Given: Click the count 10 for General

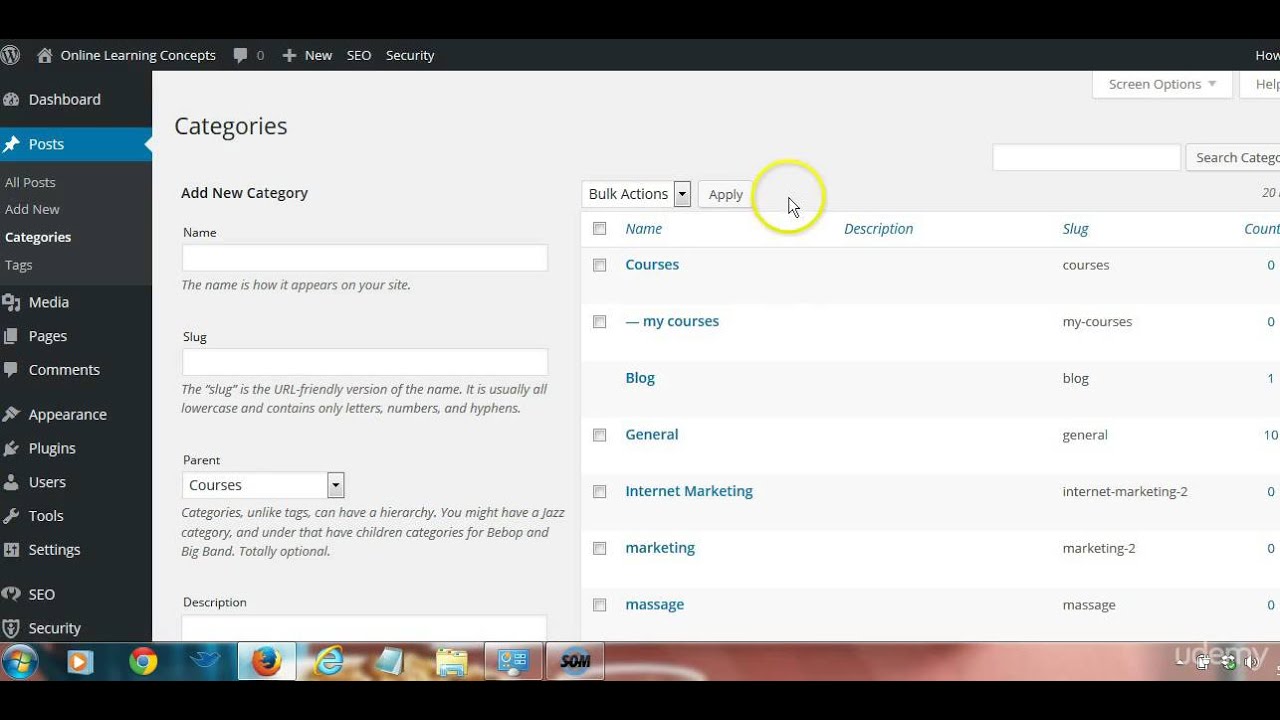Looking at the screenshot, I should tap(1270, 435).
